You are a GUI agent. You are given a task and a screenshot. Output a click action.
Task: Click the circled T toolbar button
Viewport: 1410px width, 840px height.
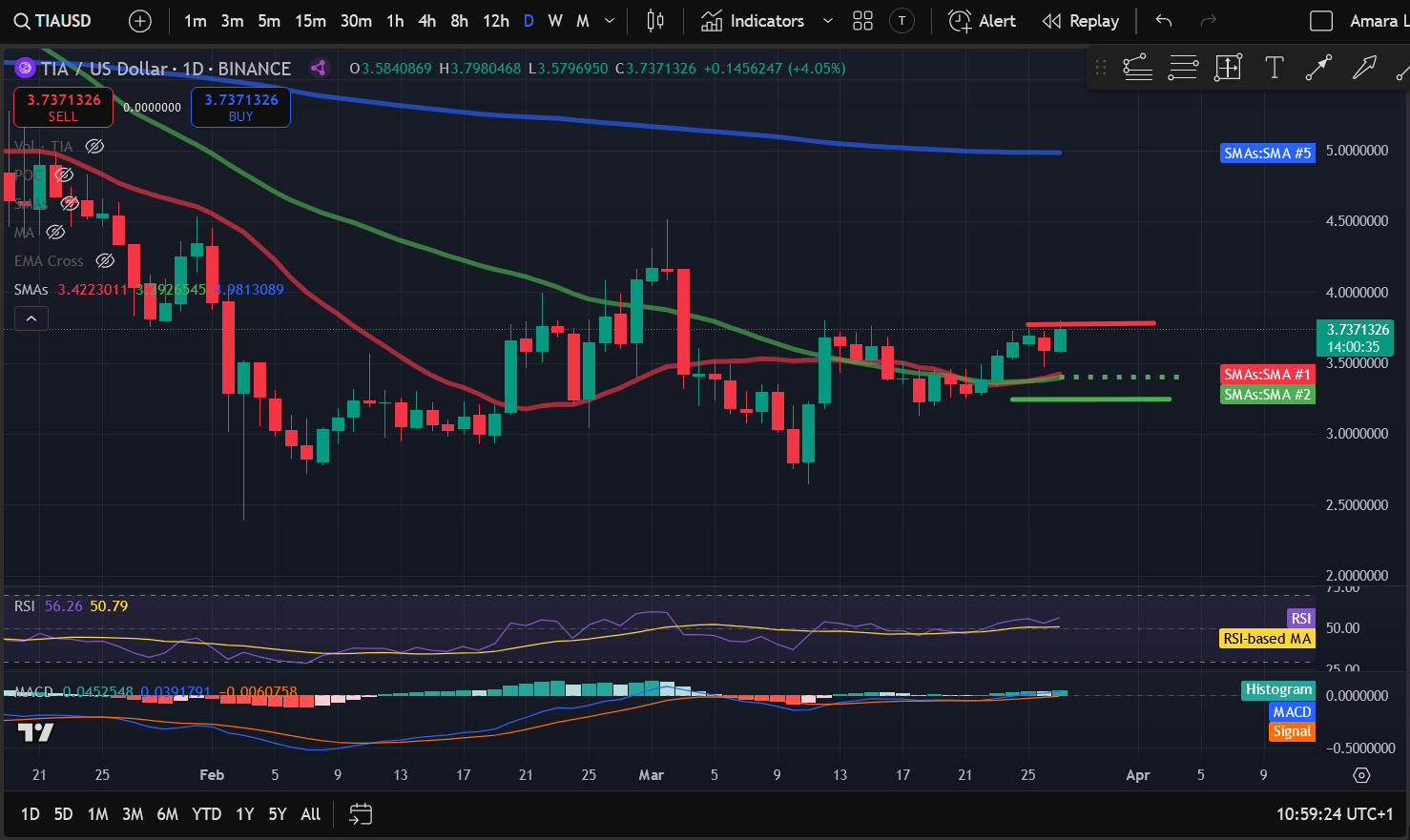(x=902, y=21)
